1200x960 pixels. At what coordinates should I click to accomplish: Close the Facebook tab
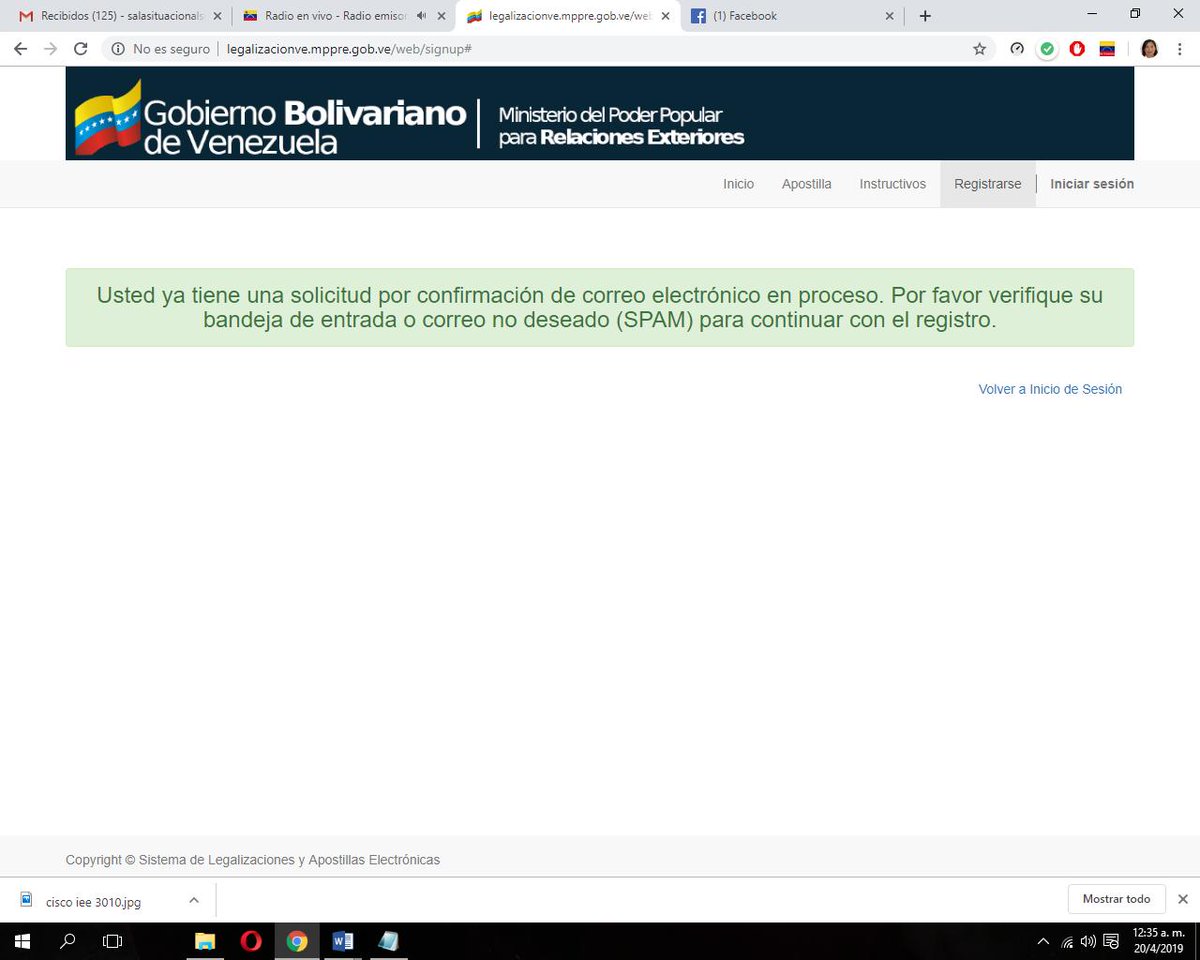889,16
